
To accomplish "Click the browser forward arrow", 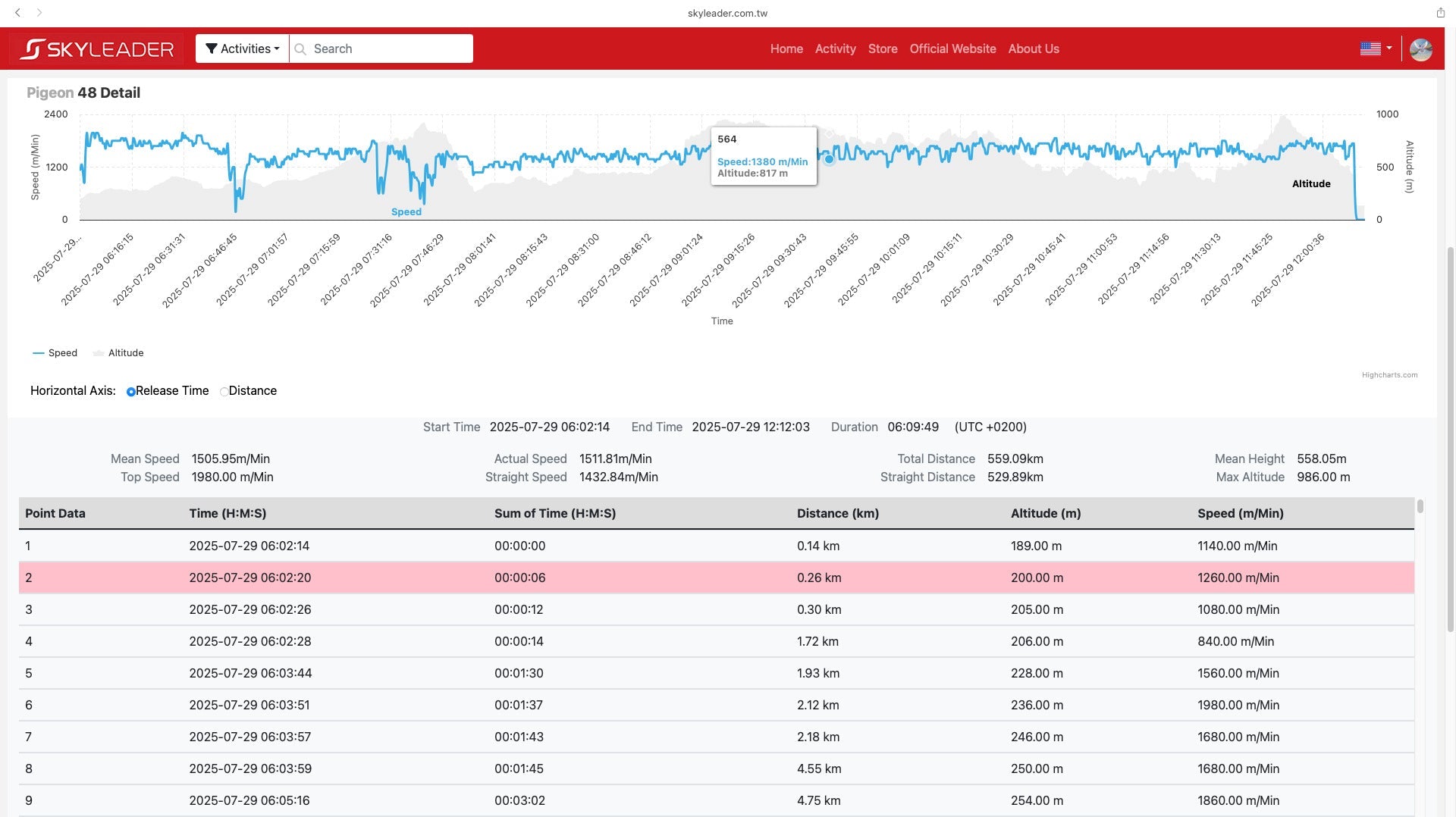I will point(39,13).
